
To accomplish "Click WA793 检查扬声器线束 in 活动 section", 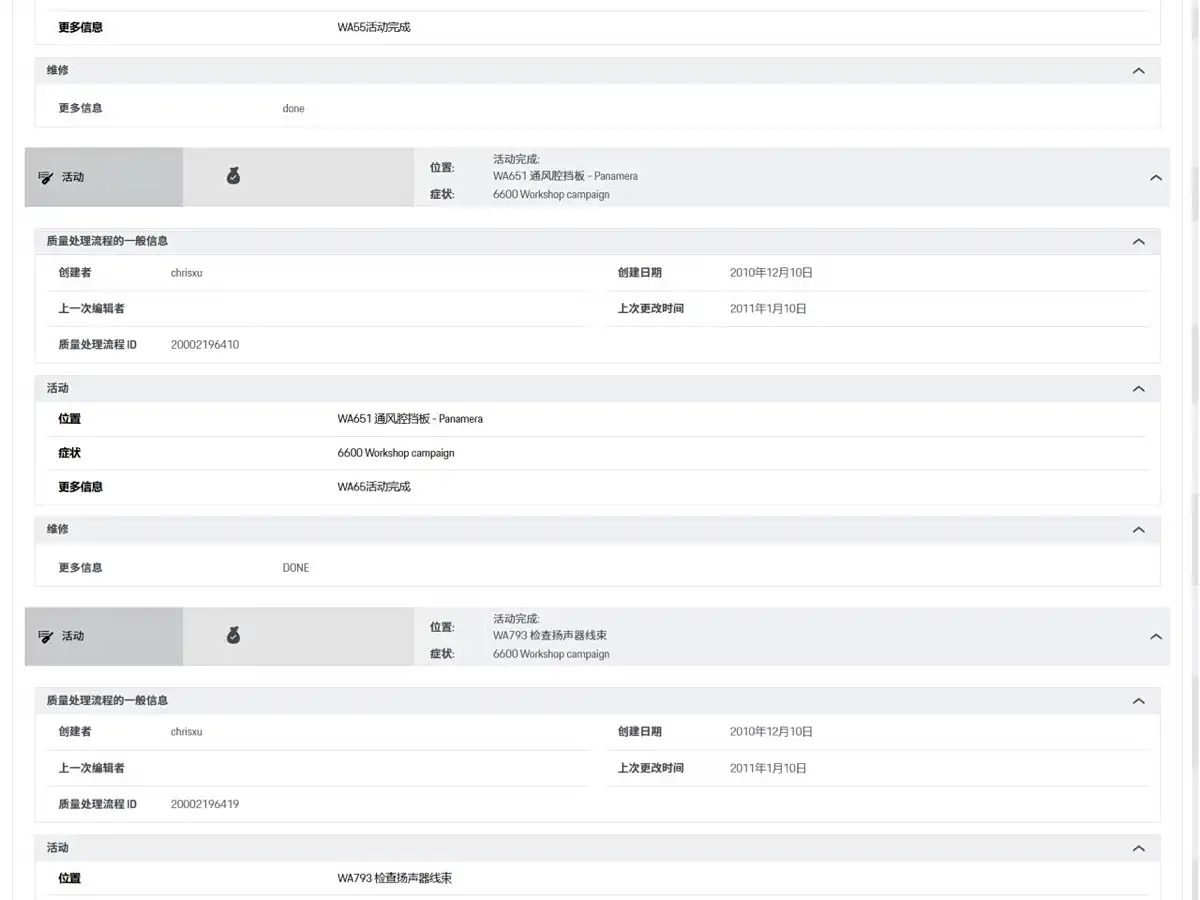I will coord(395,878).
